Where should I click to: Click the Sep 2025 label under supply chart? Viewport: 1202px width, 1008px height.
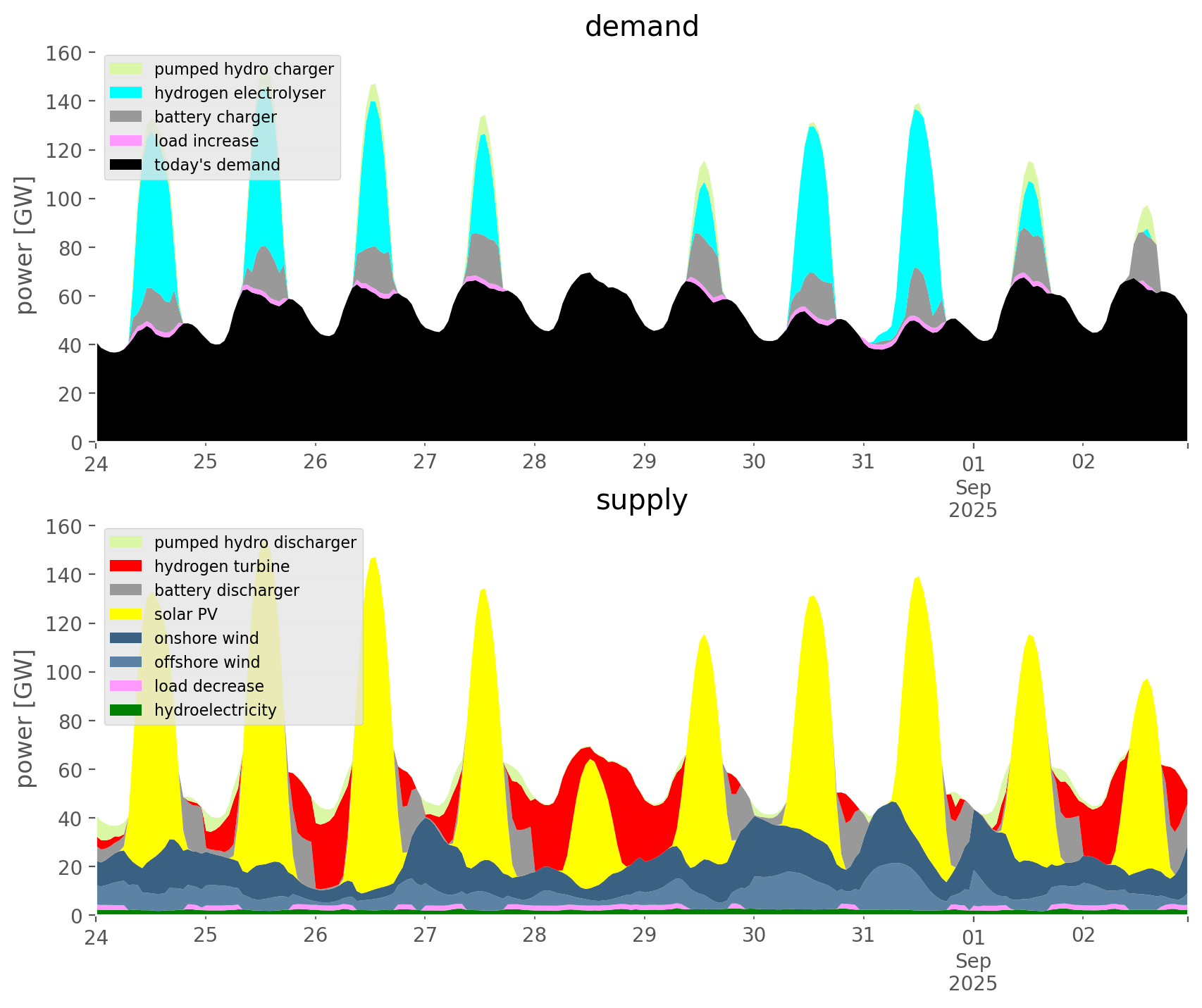[x=973, y=972]
